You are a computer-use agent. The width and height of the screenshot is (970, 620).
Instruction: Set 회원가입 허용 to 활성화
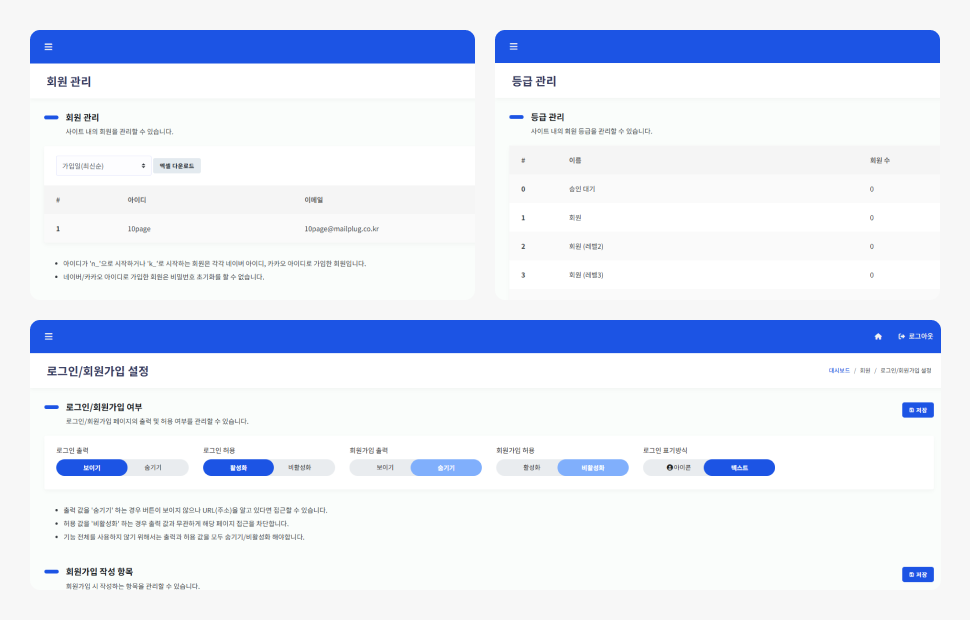[532, 468]
